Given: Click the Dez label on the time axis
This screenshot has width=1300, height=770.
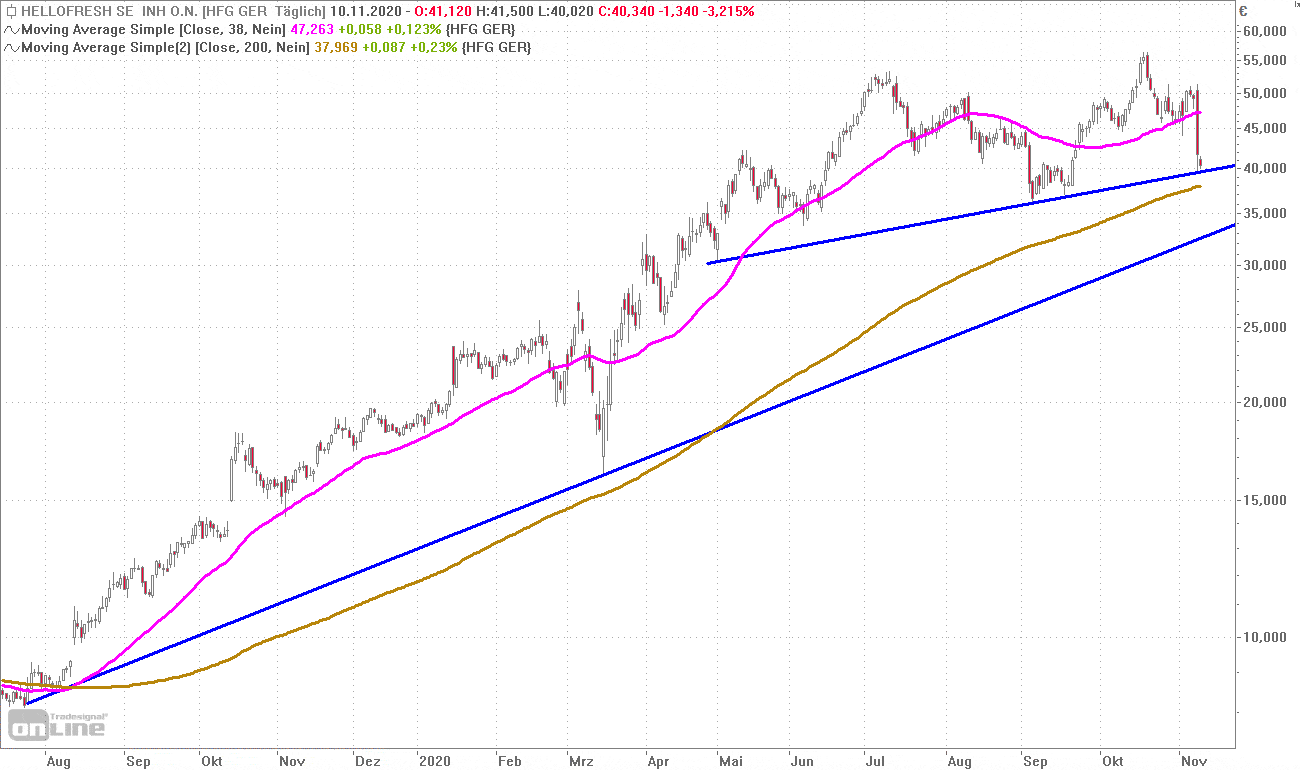Looking at the screenshot, I should click(x=368, y=761).
